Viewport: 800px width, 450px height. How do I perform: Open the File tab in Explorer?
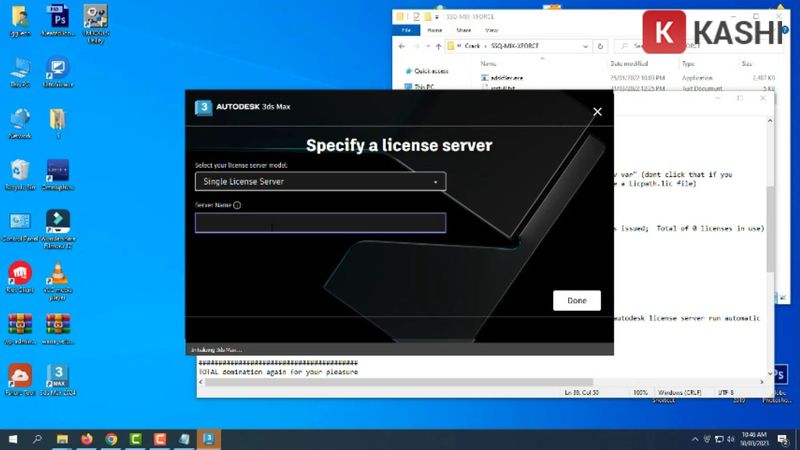click(x=406, y=30)
